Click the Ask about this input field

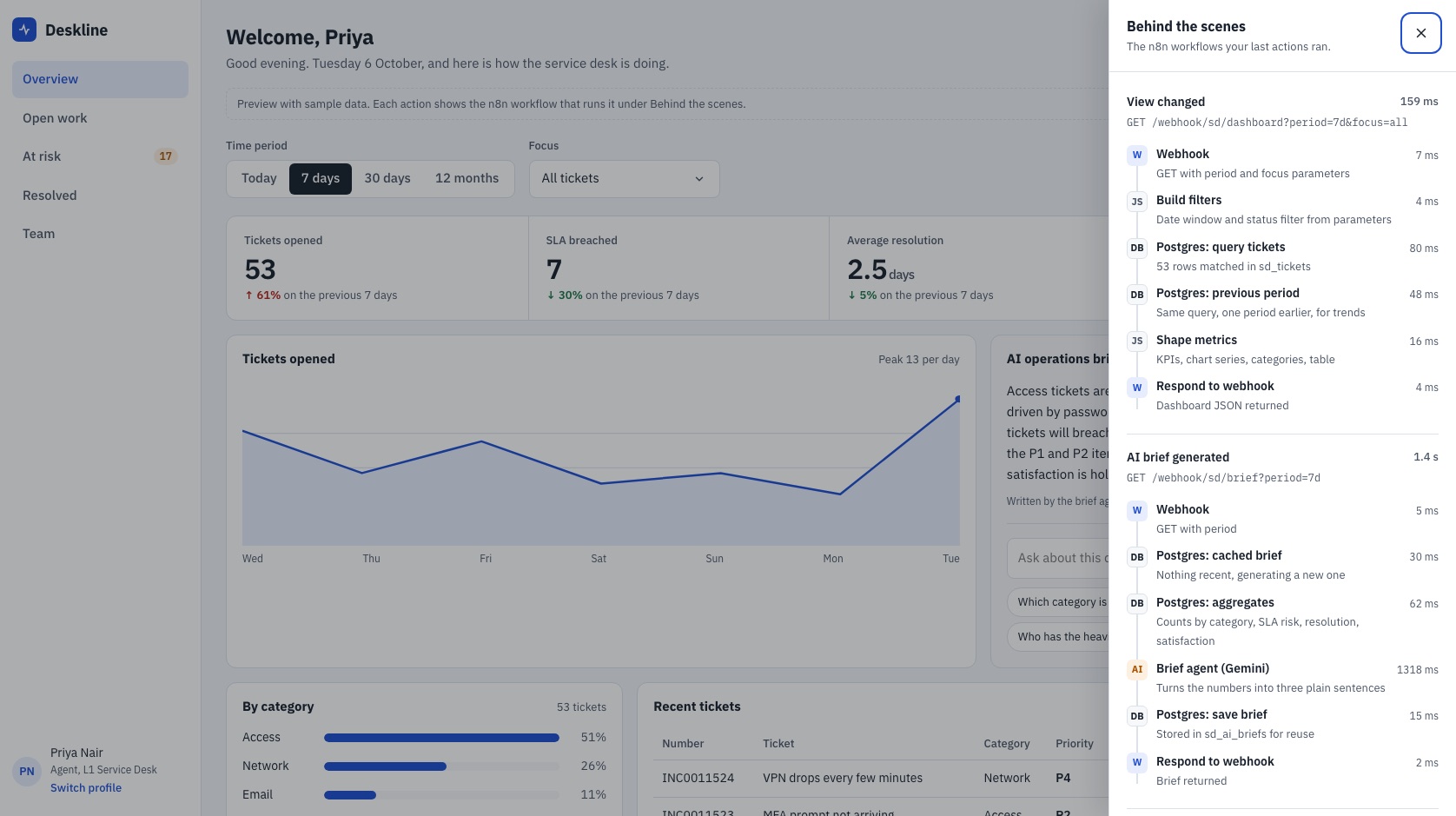point(1058,558)
